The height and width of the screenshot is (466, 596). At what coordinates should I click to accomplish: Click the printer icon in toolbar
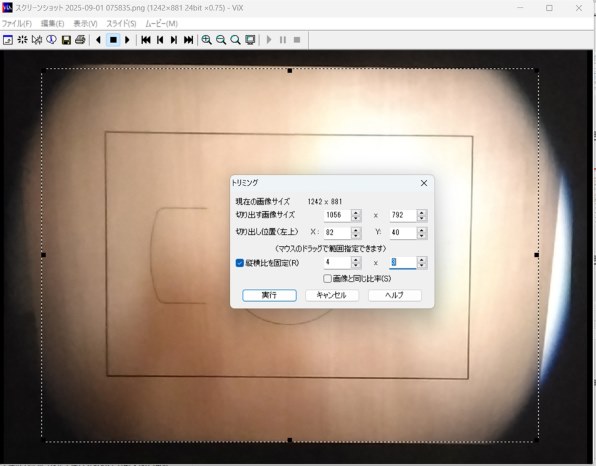pos(80,40)
